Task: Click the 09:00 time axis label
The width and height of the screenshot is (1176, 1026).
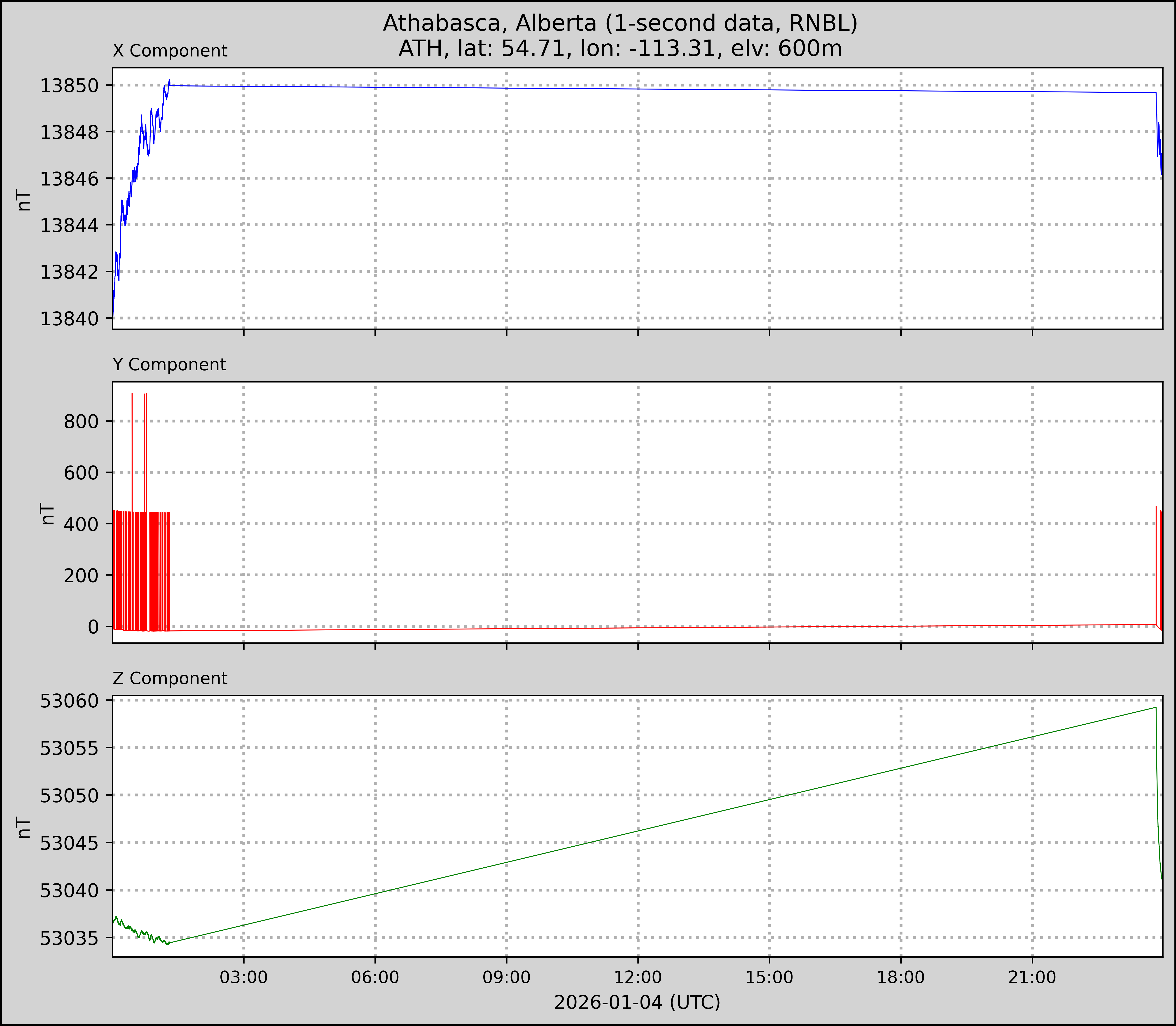Action: pos(506,977)
